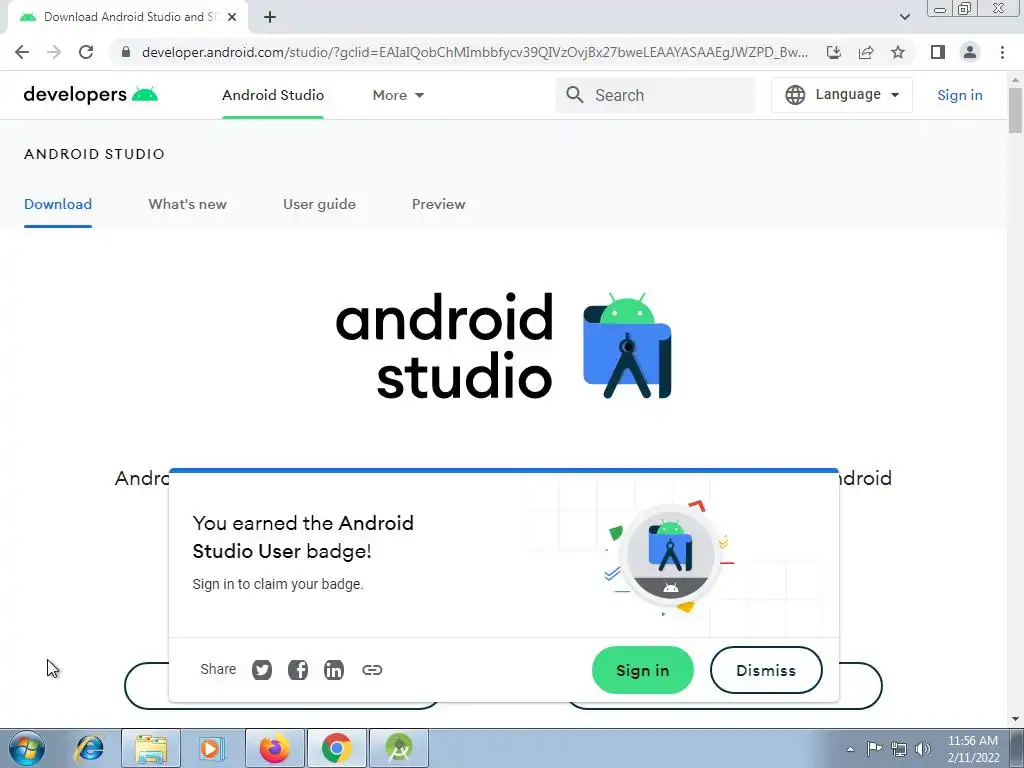Go back to the previous page
The height and width of the screenshot is (768, 1024).
point(22,52)
